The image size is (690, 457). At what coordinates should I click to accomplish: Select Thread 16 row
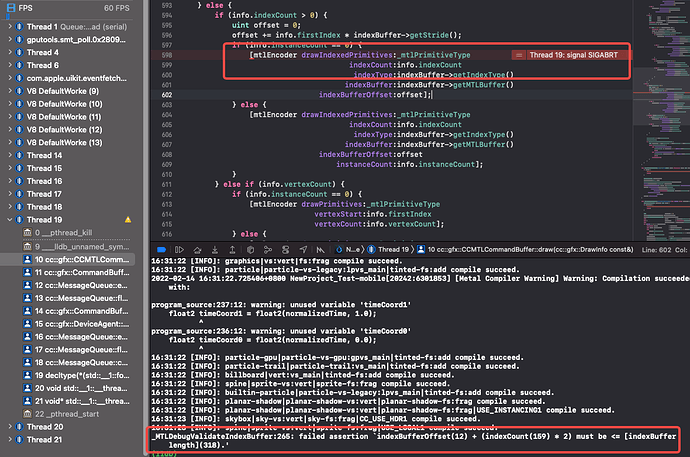click(x=44, y=181)
